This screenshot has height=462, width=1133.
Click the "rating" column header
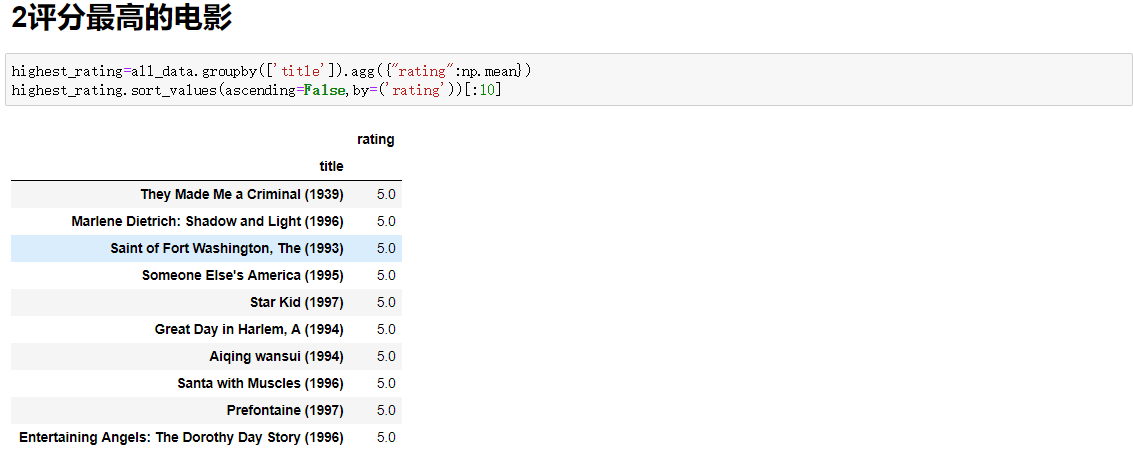pos(375,140)
